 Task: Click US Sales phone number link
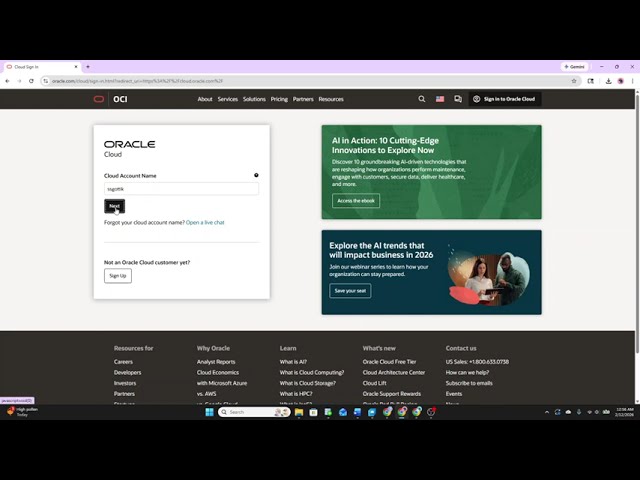point(477,362)
